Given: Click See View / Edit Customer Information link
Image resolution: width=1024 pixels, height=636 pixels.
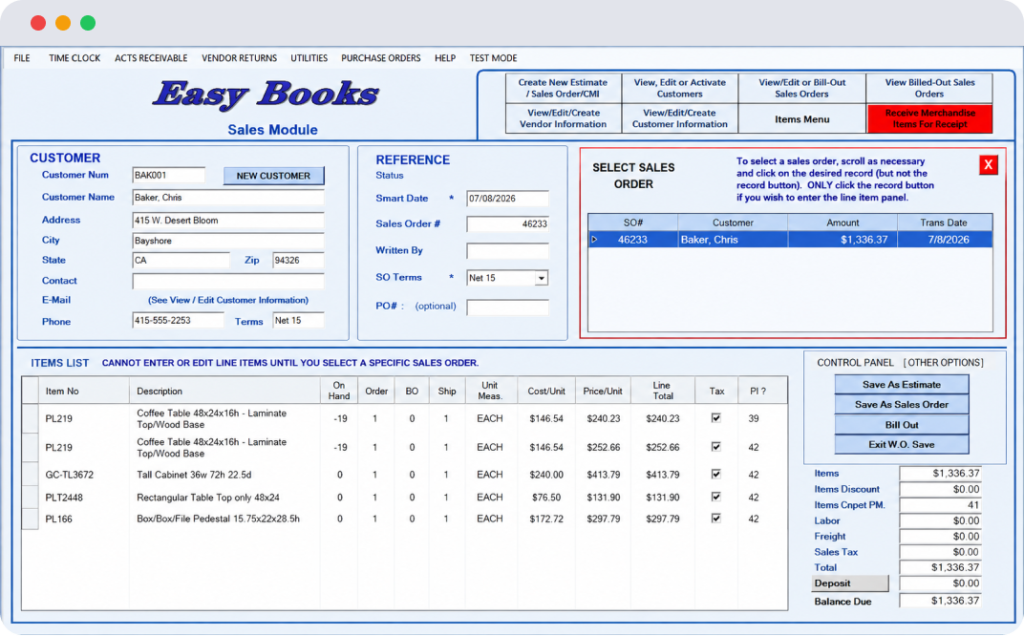Looking at the screenshot, I should [228, 300].
